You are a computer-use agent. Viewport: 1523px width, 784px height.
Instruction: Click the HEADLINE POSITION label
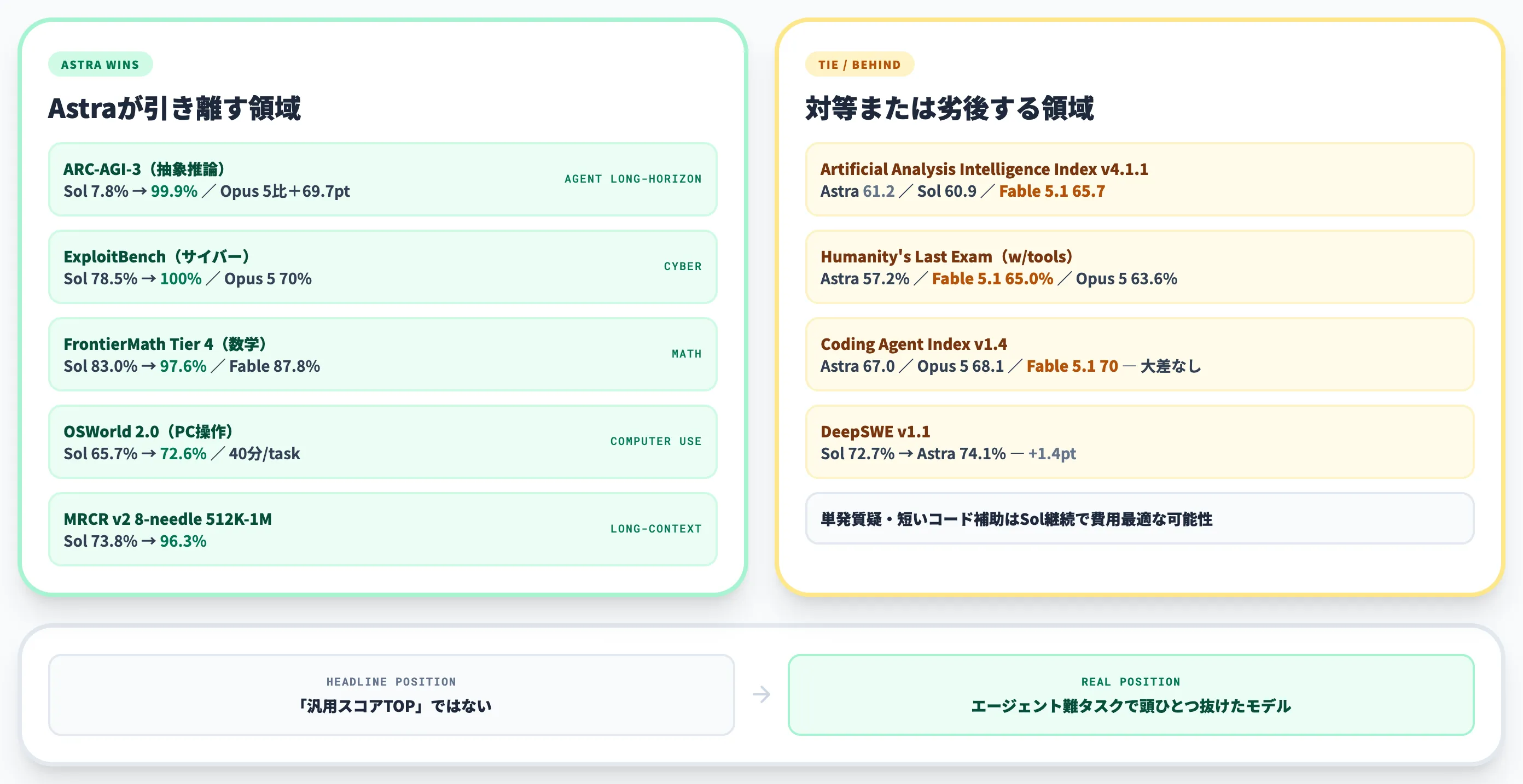(391, 681)
